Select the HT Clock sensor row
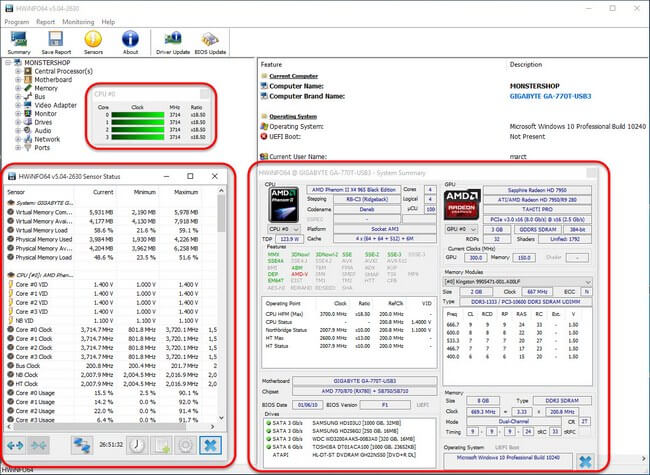Screen dimensions: 650x475 click(x=111, y=384)
